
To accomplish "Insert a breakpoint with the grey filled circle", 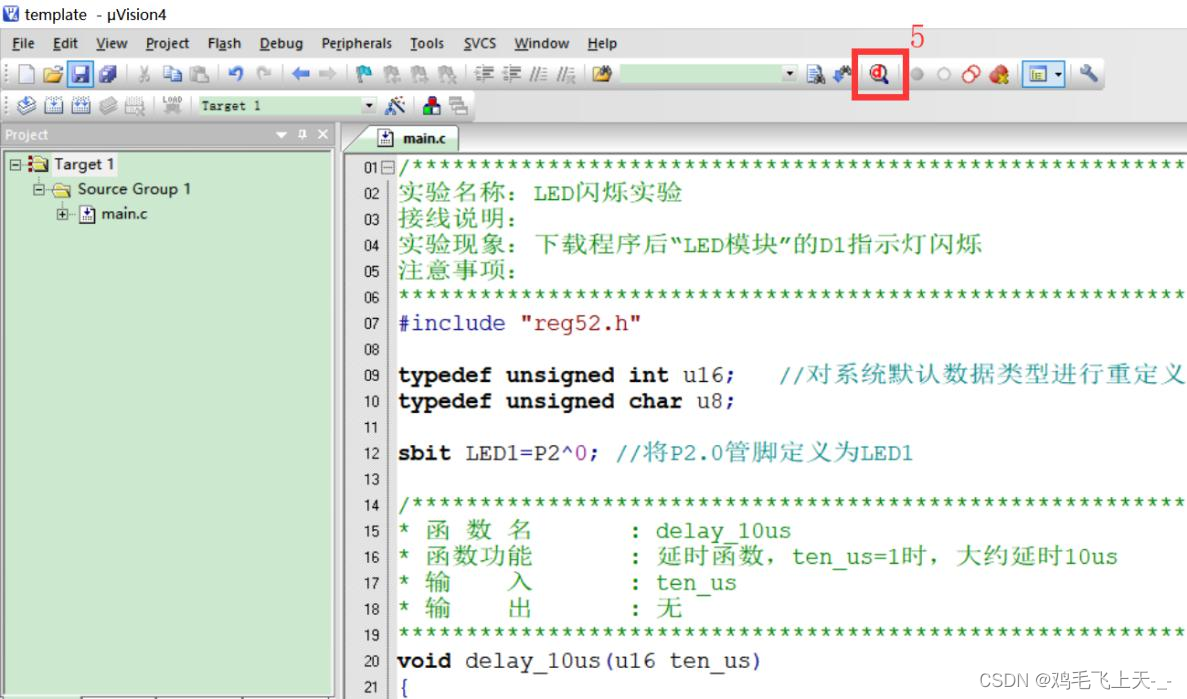I will [917, 74].
